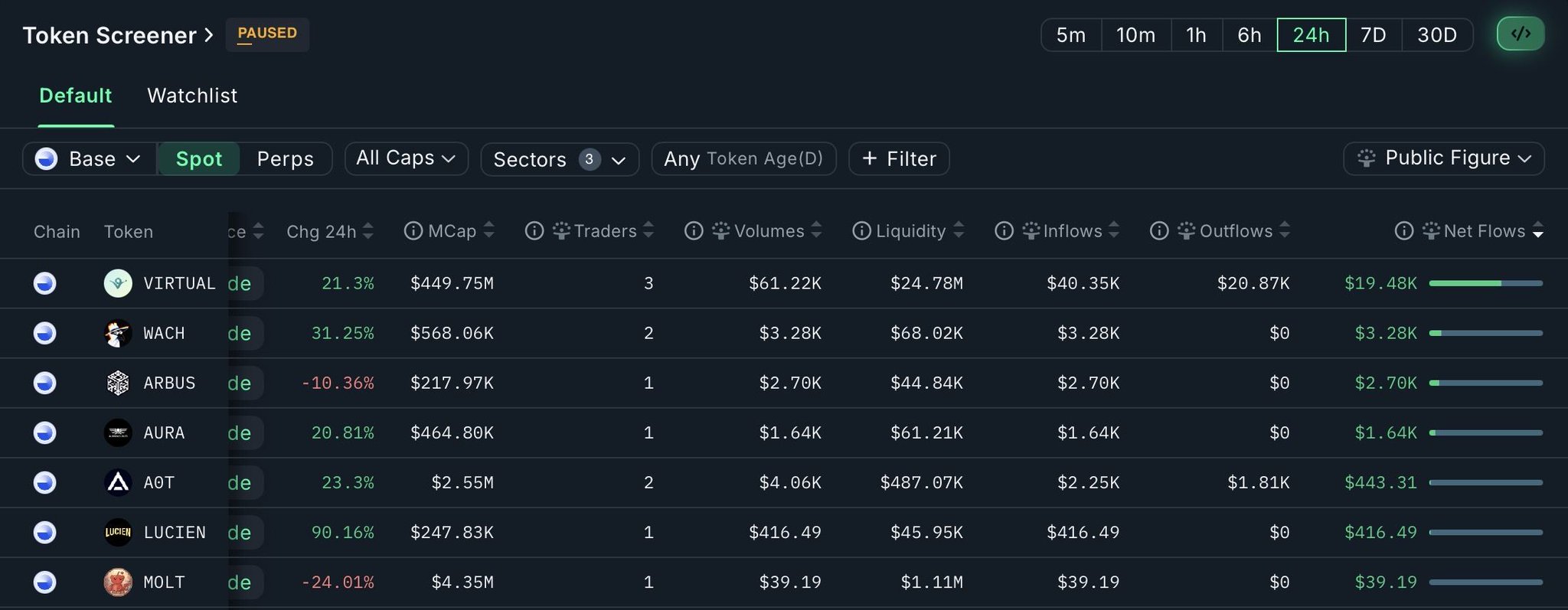The image size is (1568, 610).
Task: Click the embed code icon button
Action: pyautogui.click(x=1520, y=34)
